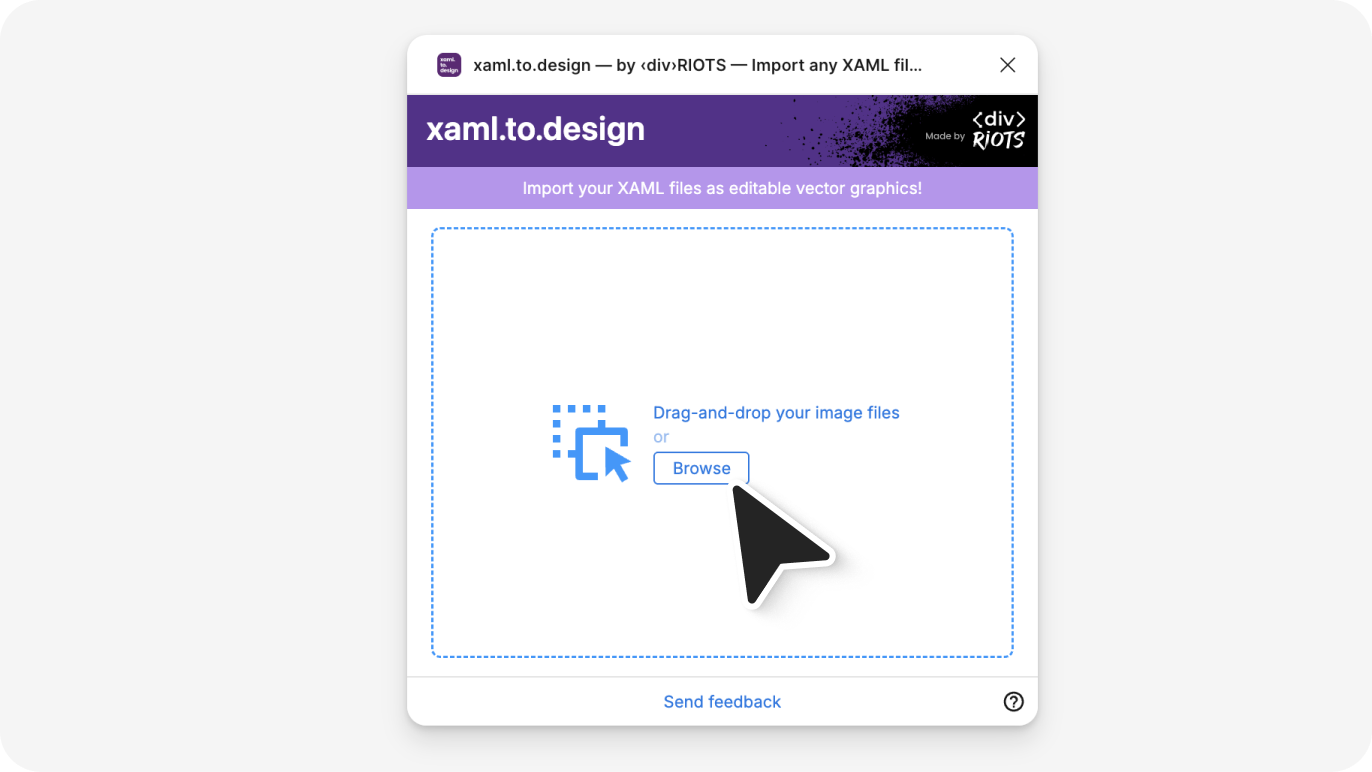Click the 'Made by' label in header
Screen dimensions: 1372x772
945,136
